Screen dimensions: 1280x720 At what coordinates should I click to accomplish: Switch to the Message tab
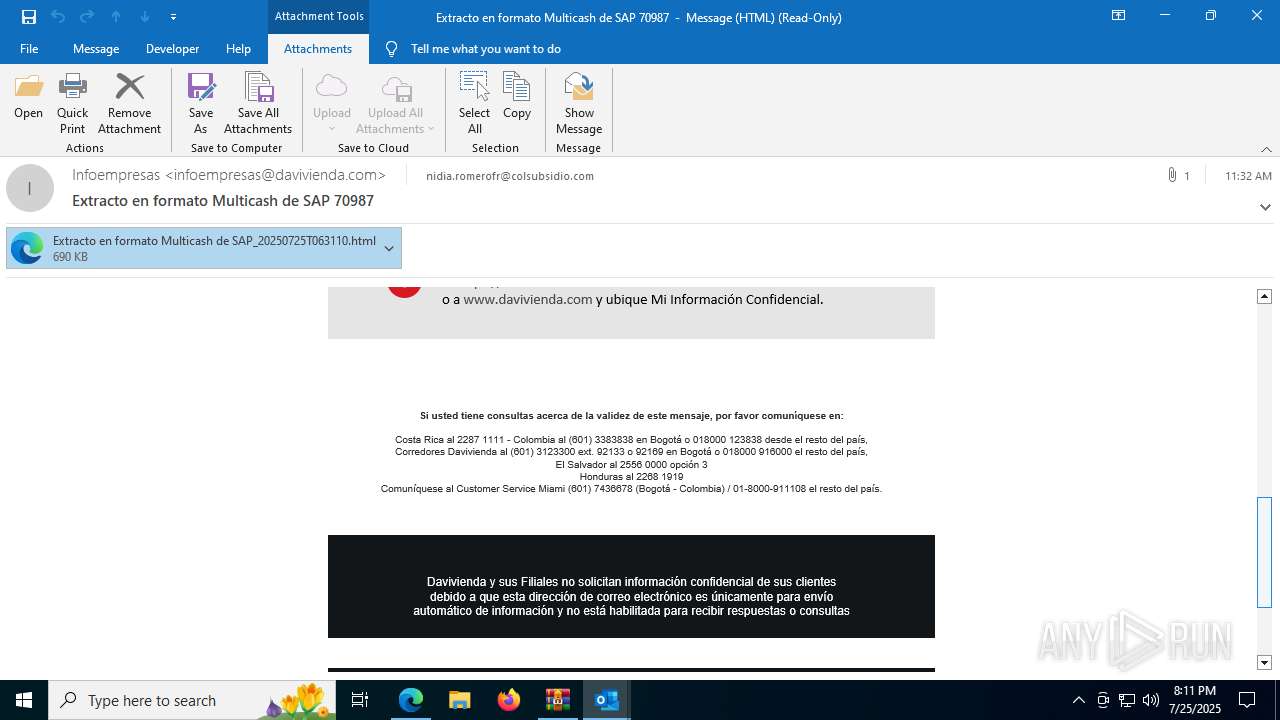(x=96, y=48)
